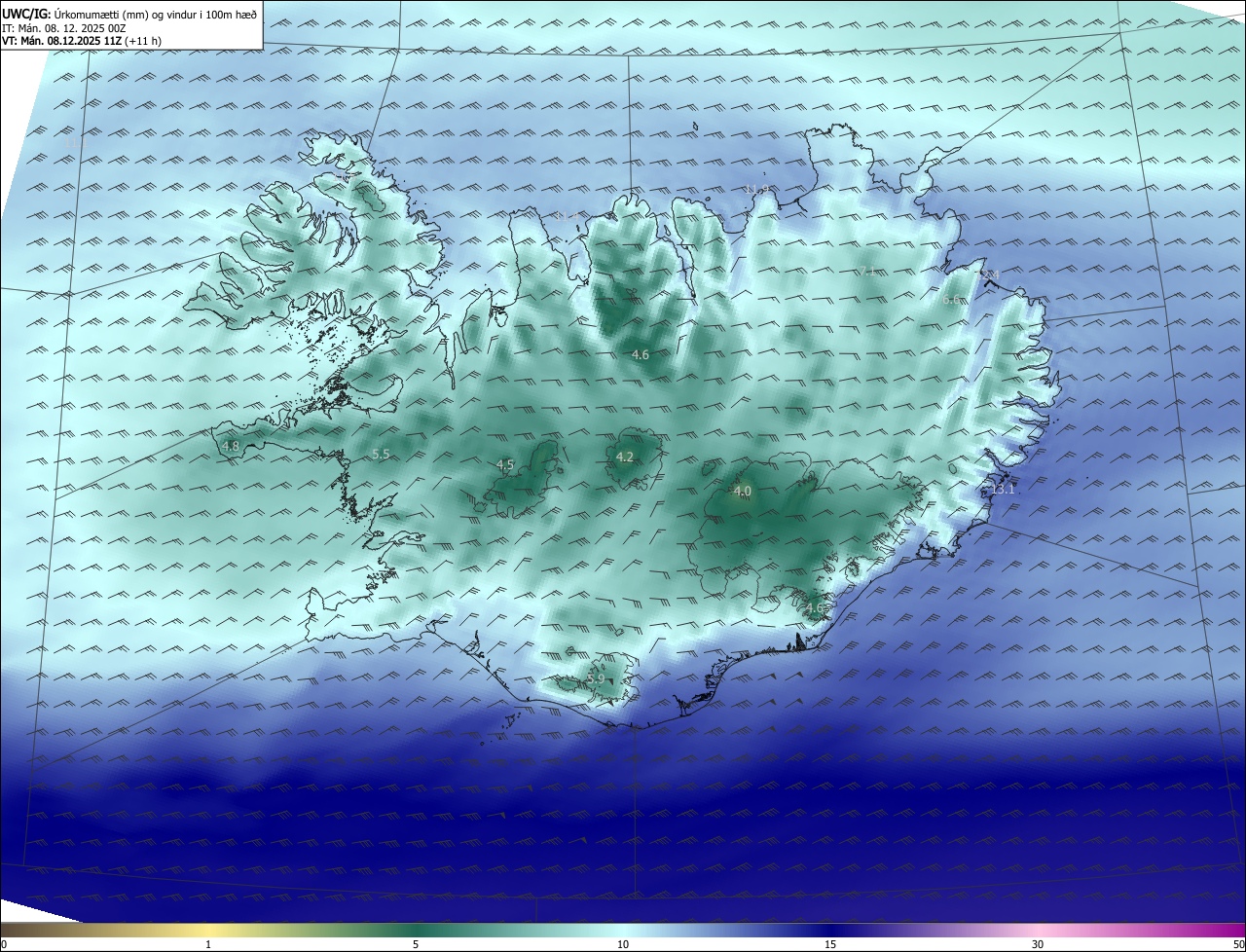Screen dimensions: 1246x952
Task: Click the 5.5 value on the map
Action: (x=381, y=455)
